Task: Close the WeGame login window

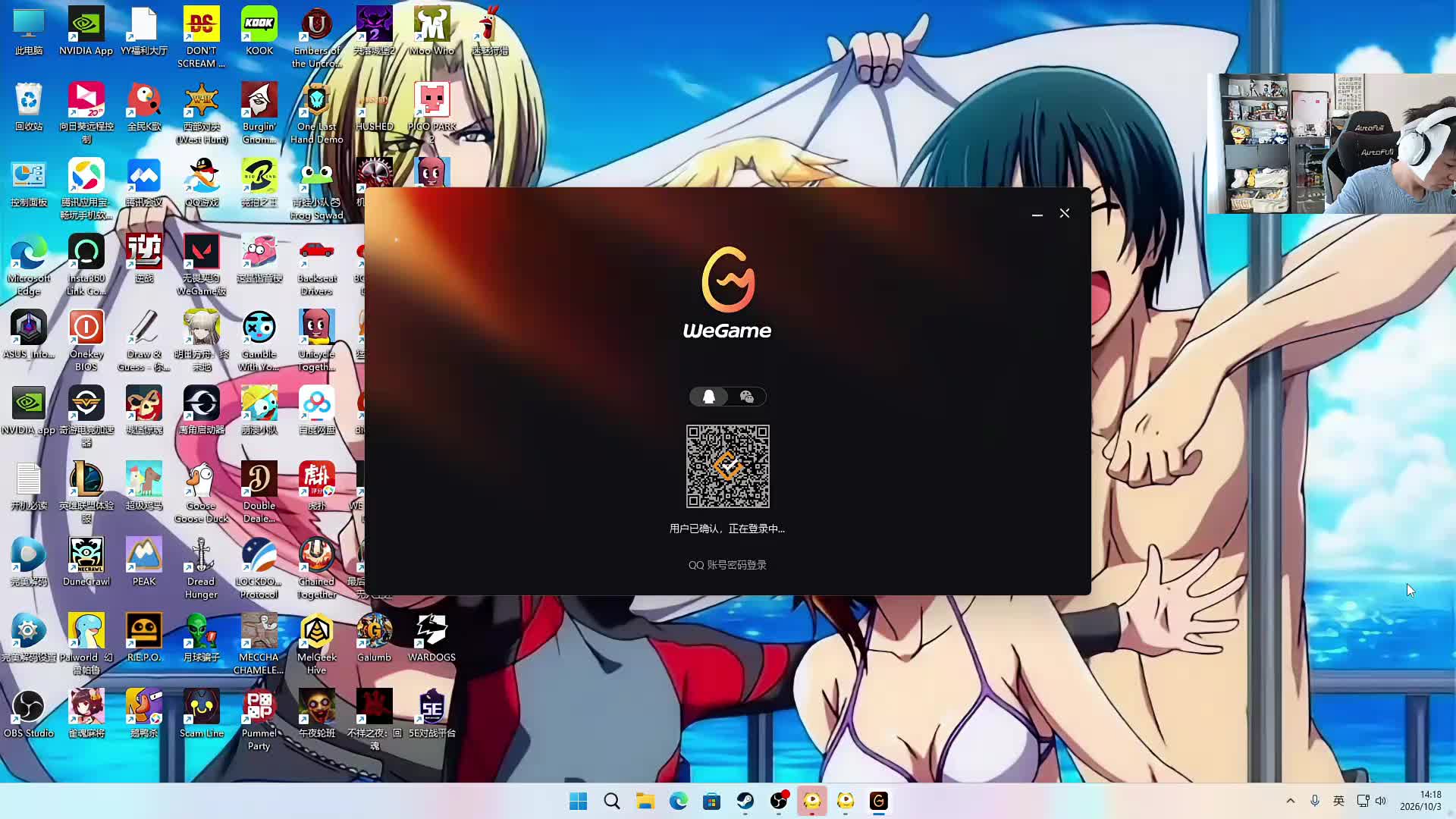Action: 1065,214
